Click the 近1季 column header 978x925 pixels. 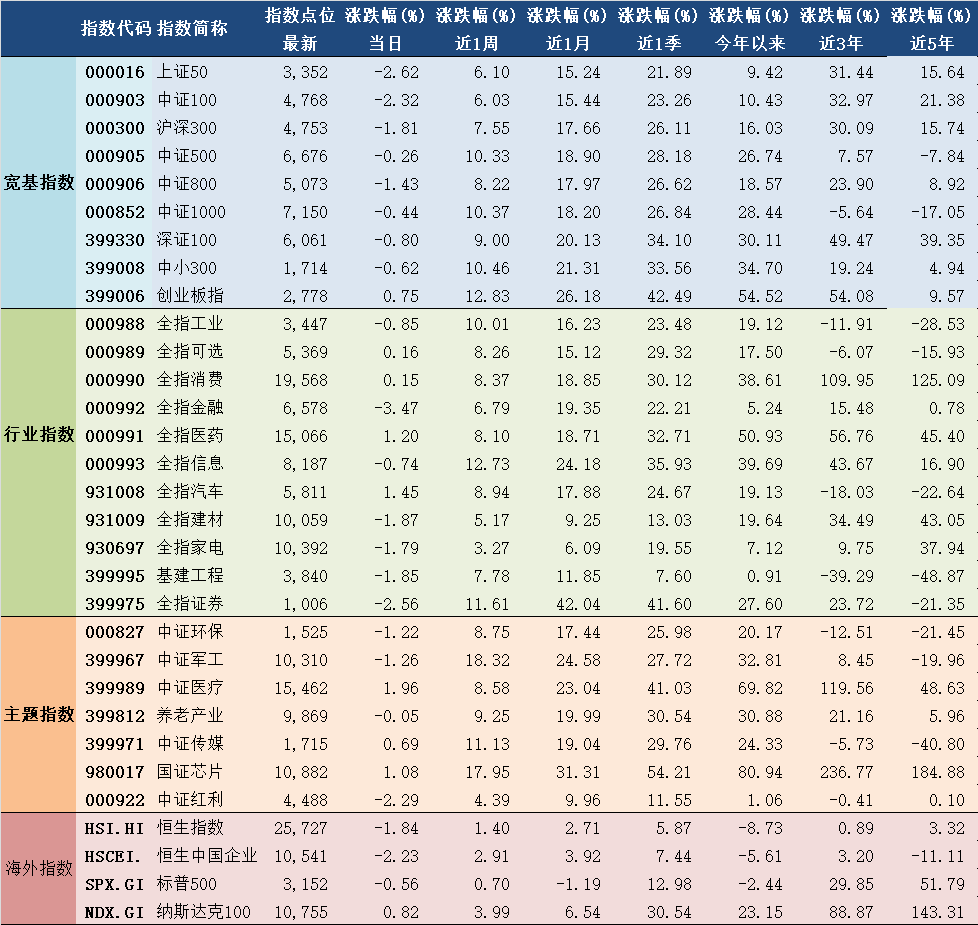(659, 44)
